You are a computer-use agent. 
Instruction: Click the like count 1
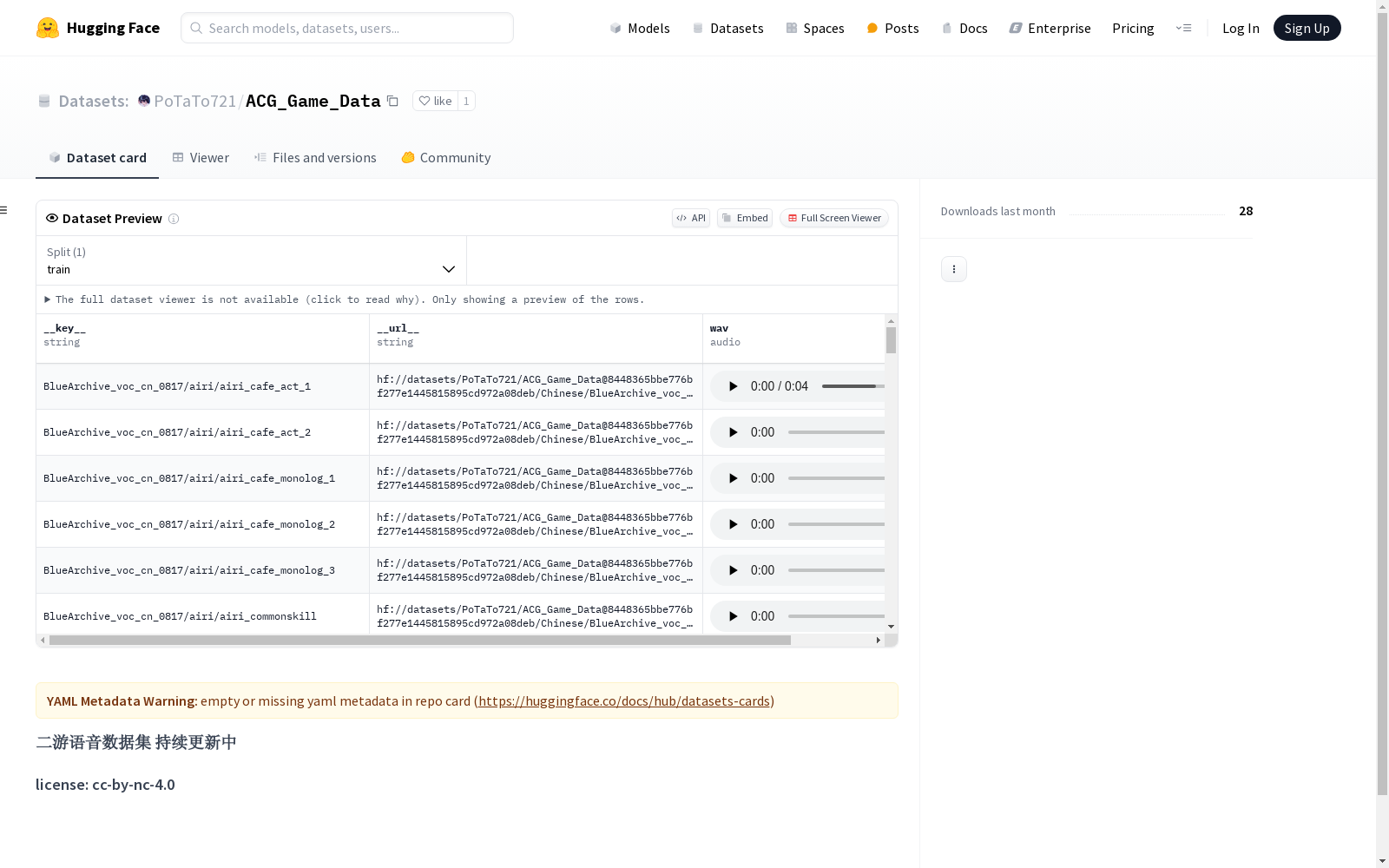466,101
